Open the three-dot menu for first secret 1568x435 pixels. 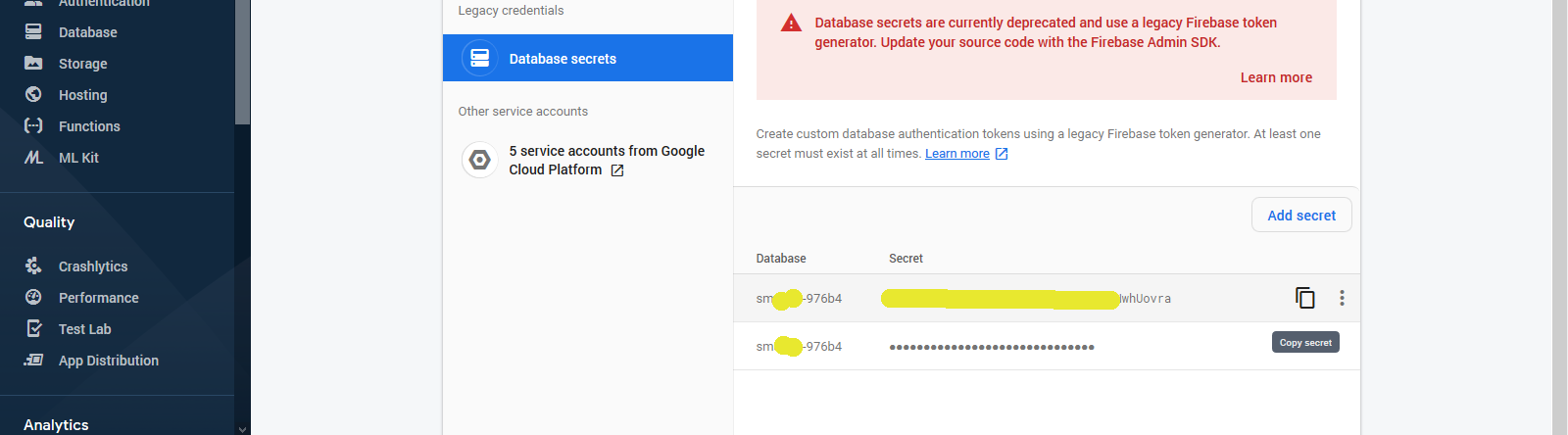[1342, 298]
